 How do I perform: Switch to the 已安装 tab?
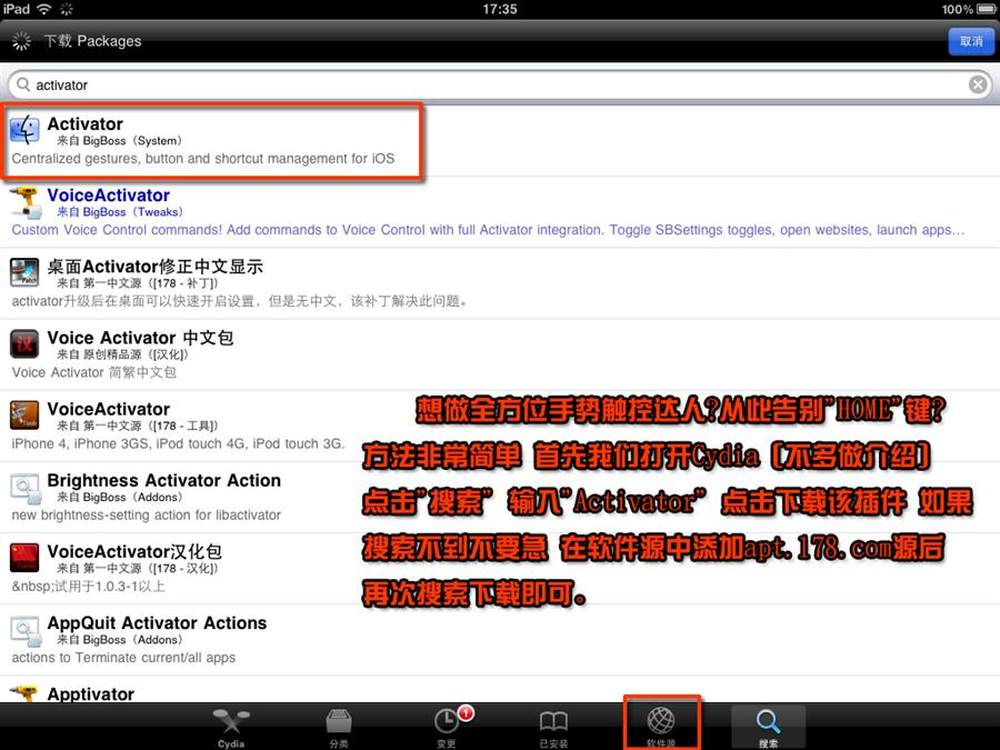click(554, 726)
